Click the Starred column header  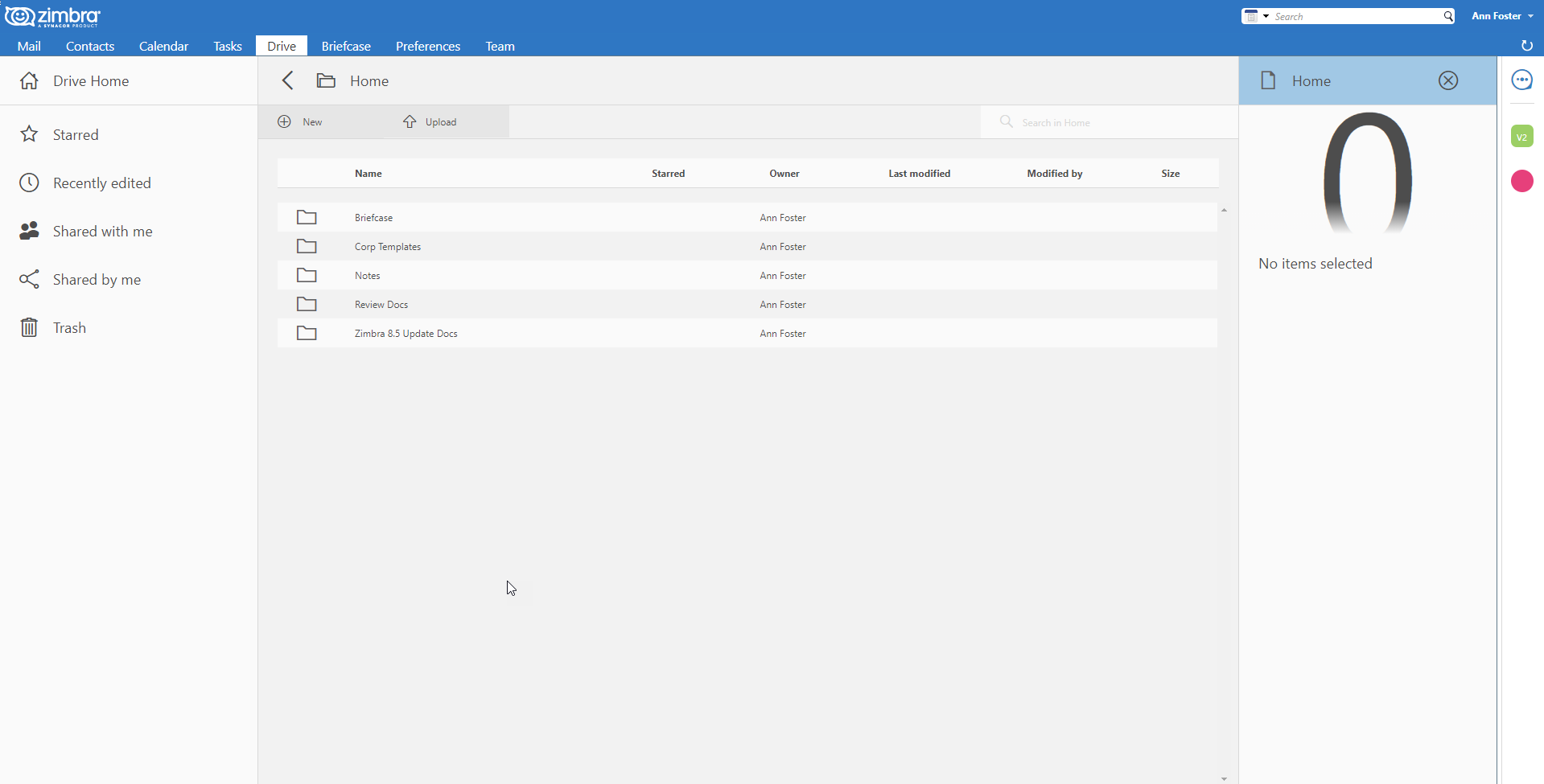pos(669,174)
